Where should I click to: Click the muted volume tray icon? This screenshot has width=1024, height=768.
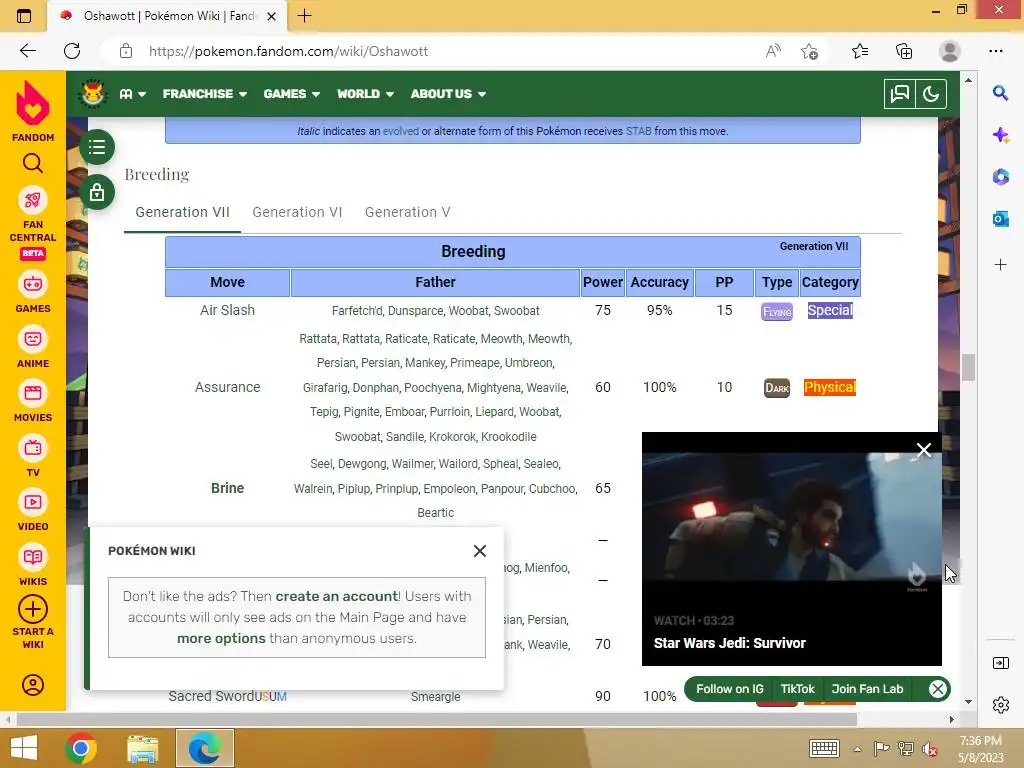point(929,748)
